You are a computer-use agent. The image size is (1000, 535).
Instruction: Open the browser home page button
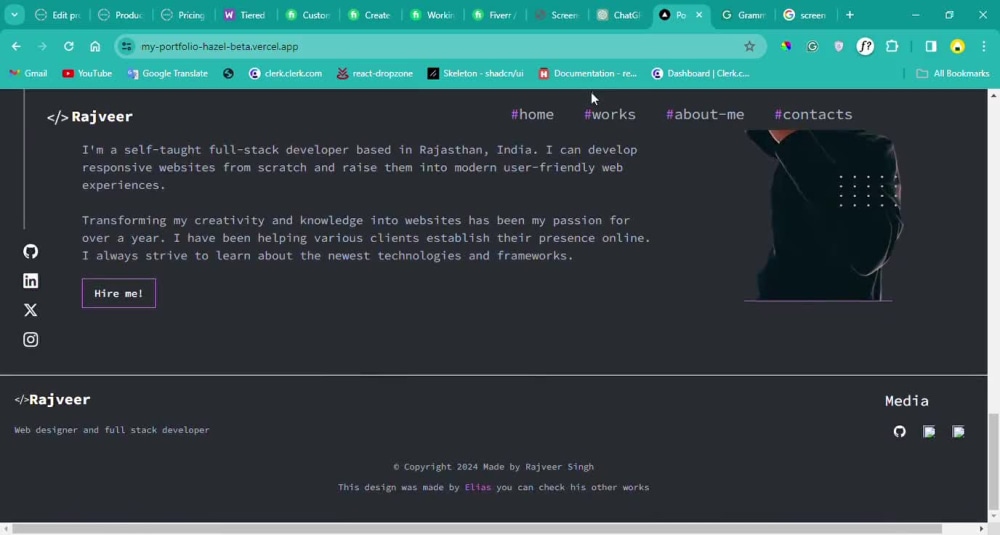pyautogui.click(x=95, y=47)
